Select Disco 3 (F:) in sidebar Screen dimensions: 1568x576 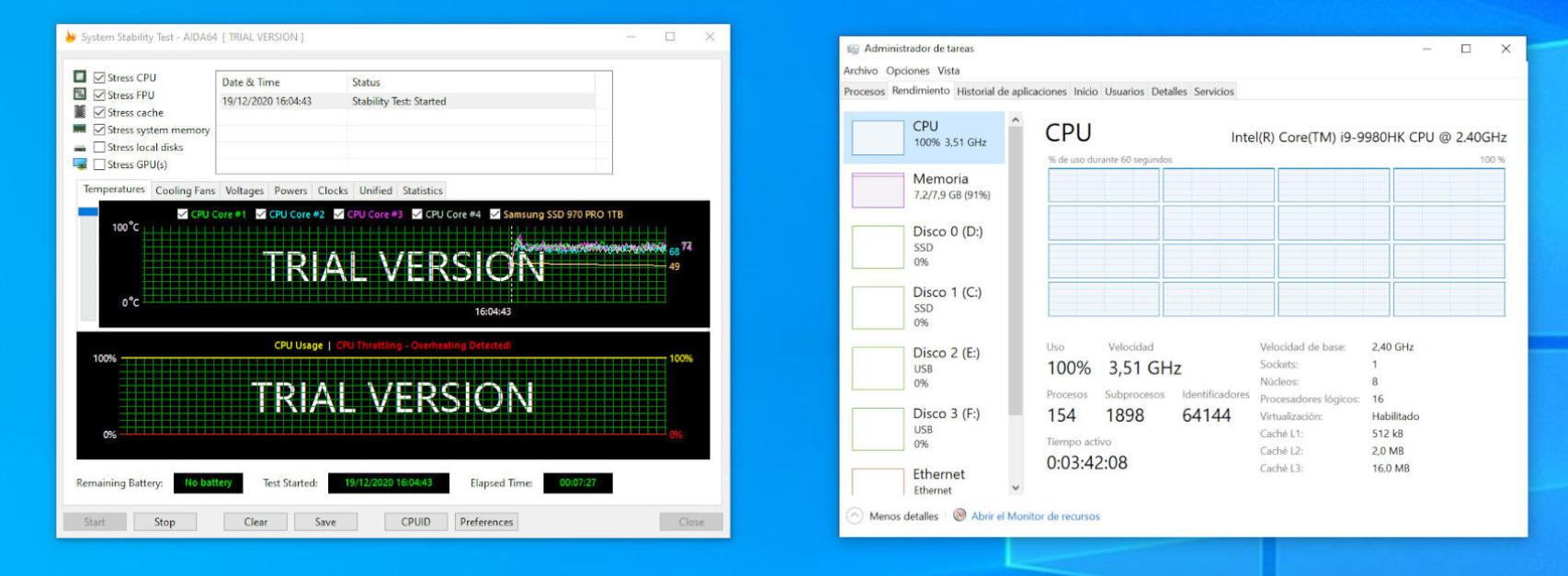(924, 428)
